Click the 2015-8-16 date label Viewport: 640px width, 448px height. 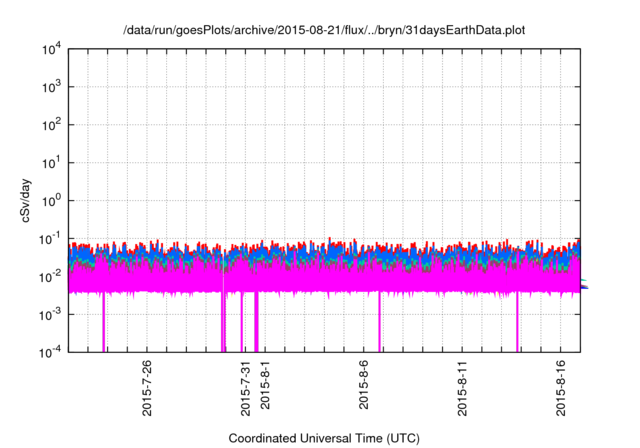pyautogui.click(x=561, y=388)
